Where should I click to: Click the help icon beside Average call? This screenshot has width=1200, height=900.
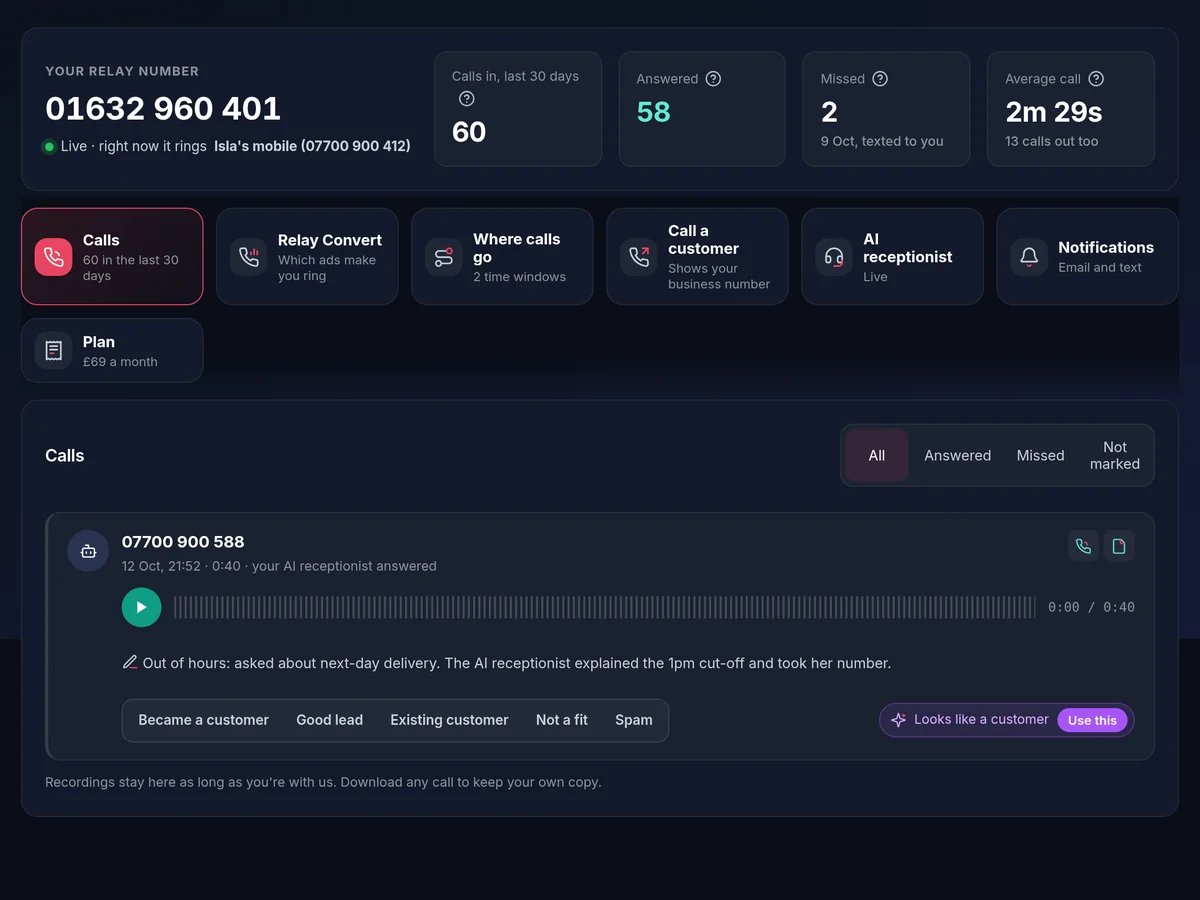click(1096, 79)
